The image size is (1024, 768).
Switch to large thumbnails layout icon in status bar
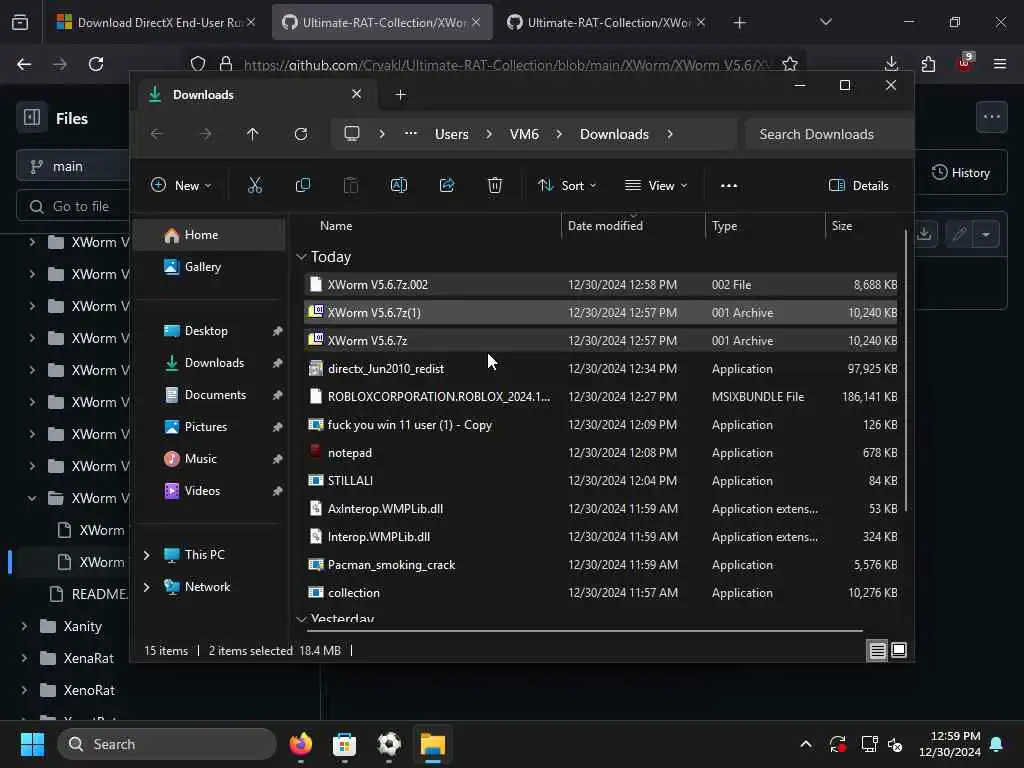(x=899, y=650)
